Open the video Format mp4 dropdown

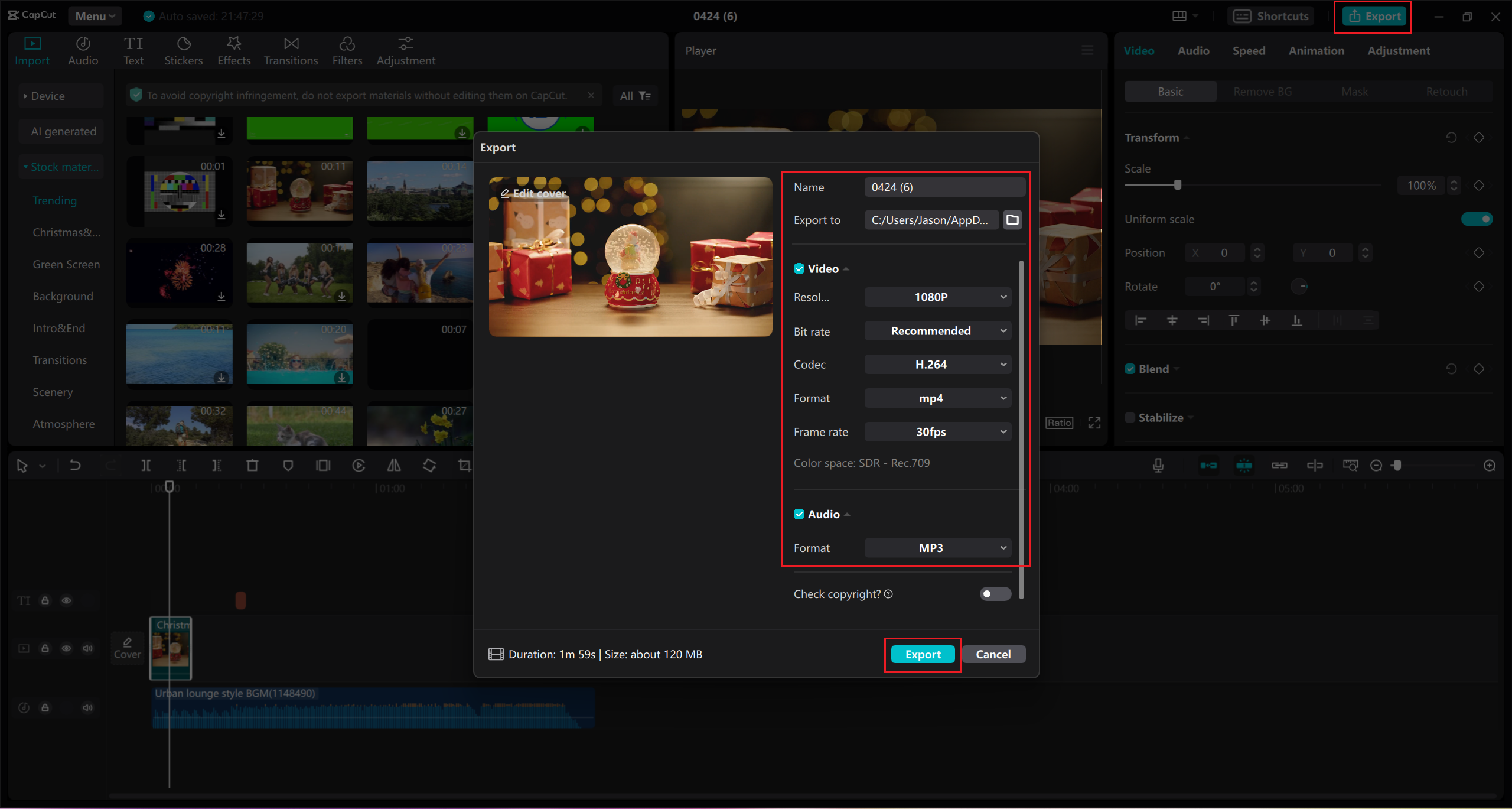pyautogui.click(x=938, y=398)
